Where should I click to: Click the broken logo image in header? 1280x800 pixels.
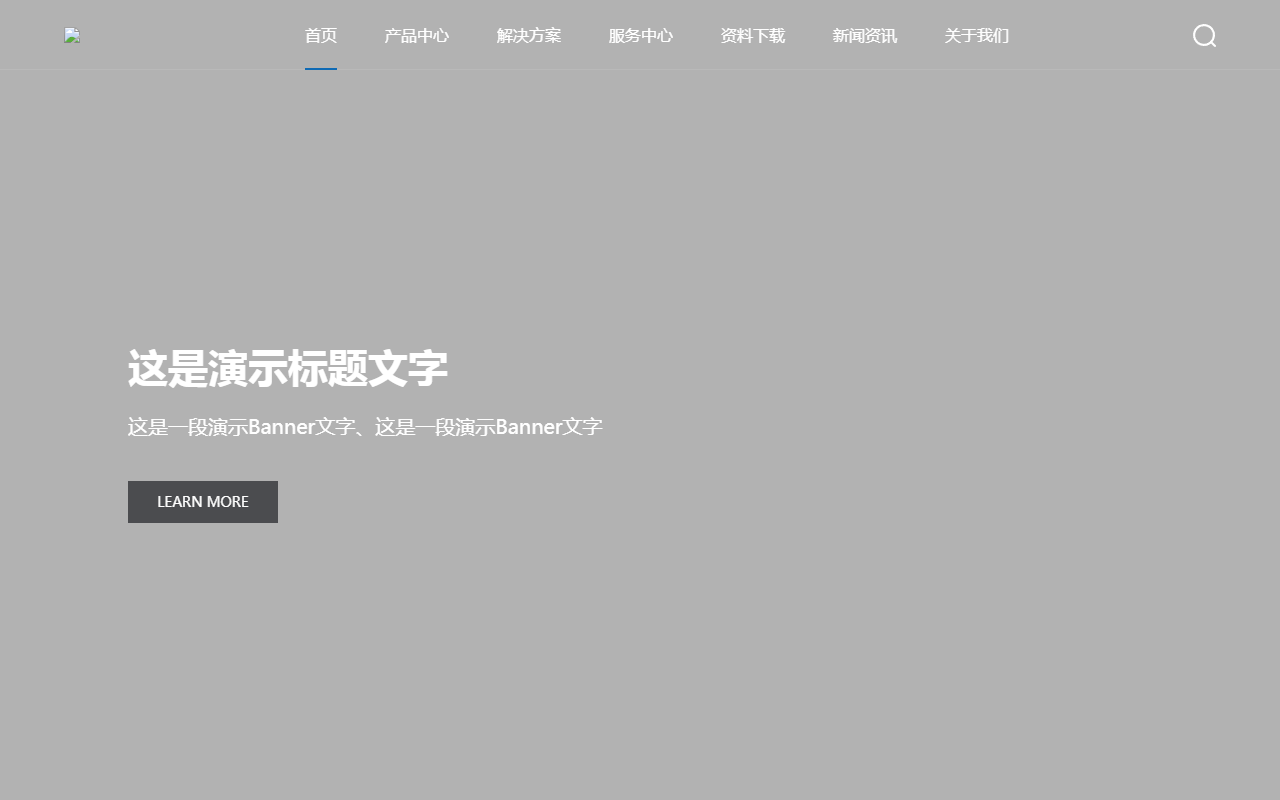coord(72,36)
